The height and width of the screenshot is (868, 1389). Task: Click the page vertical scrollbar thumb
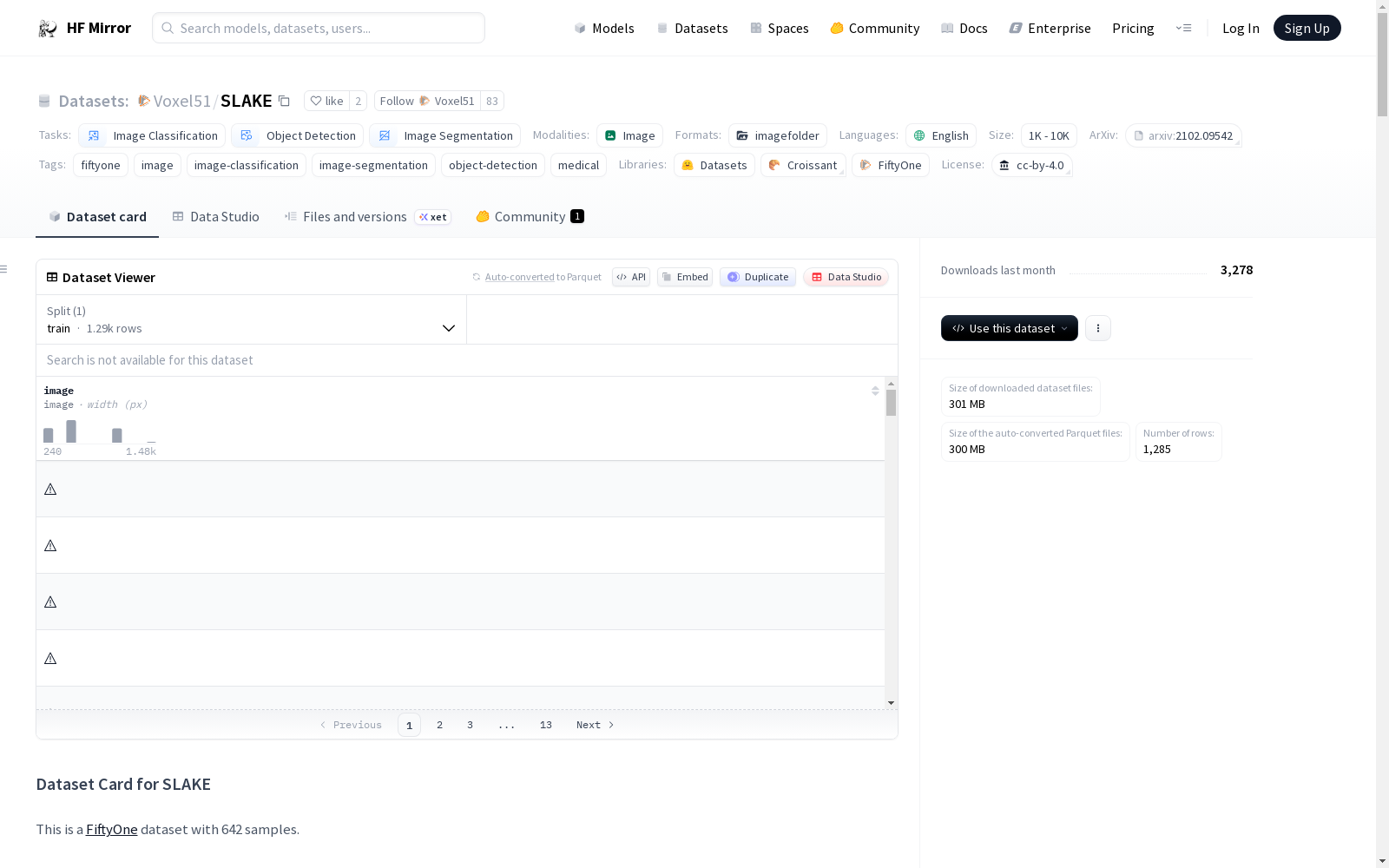pyautogui.click(x=1382, y=65)
